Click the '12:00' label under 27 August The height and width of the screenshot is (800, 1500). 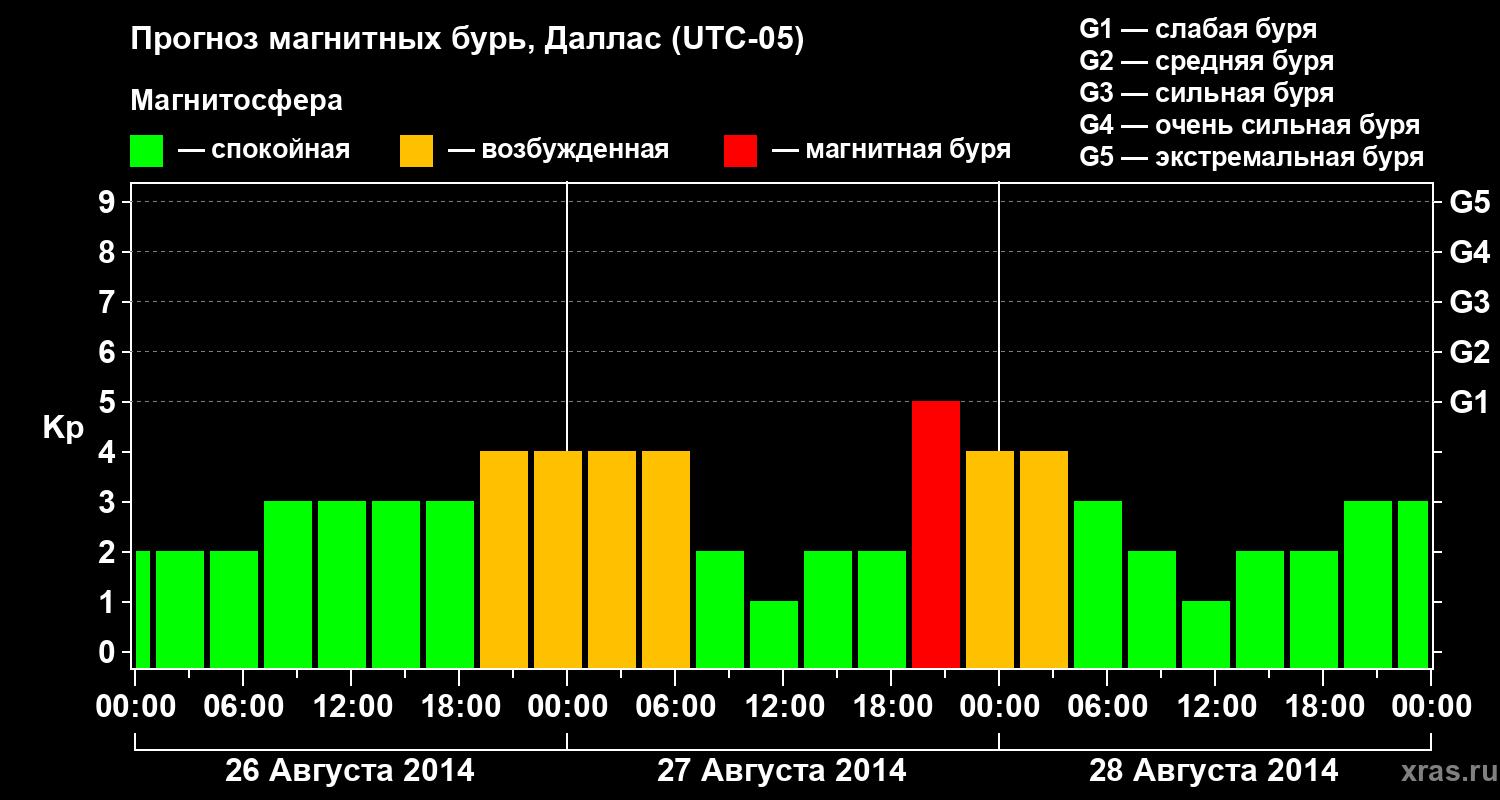[x=783, y=707]
